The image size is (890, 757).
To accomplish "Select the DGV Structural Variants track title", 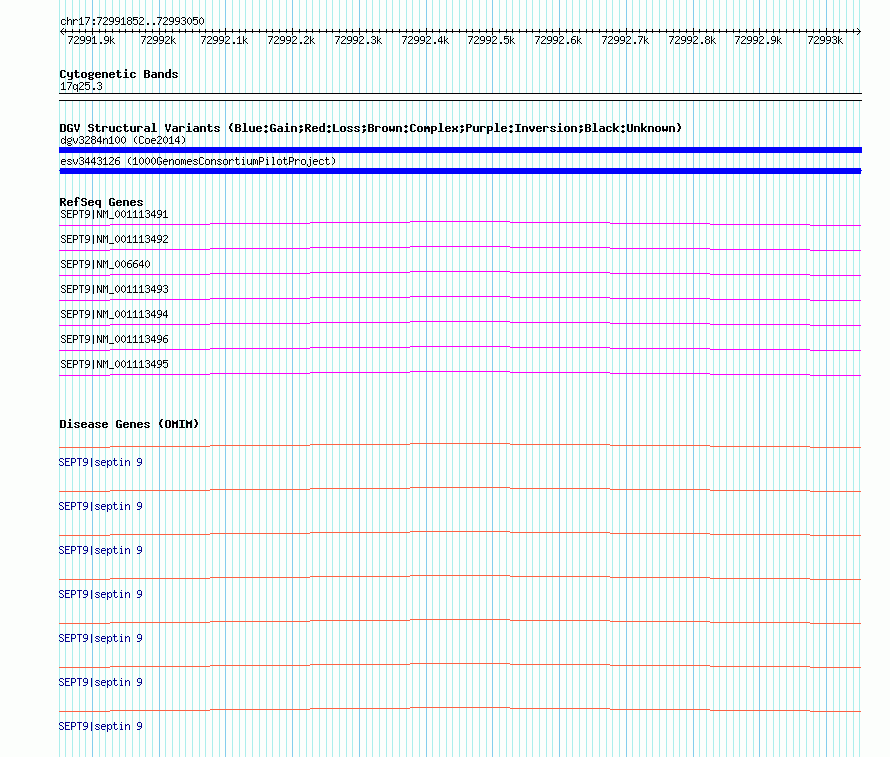I will coord(370,128).
